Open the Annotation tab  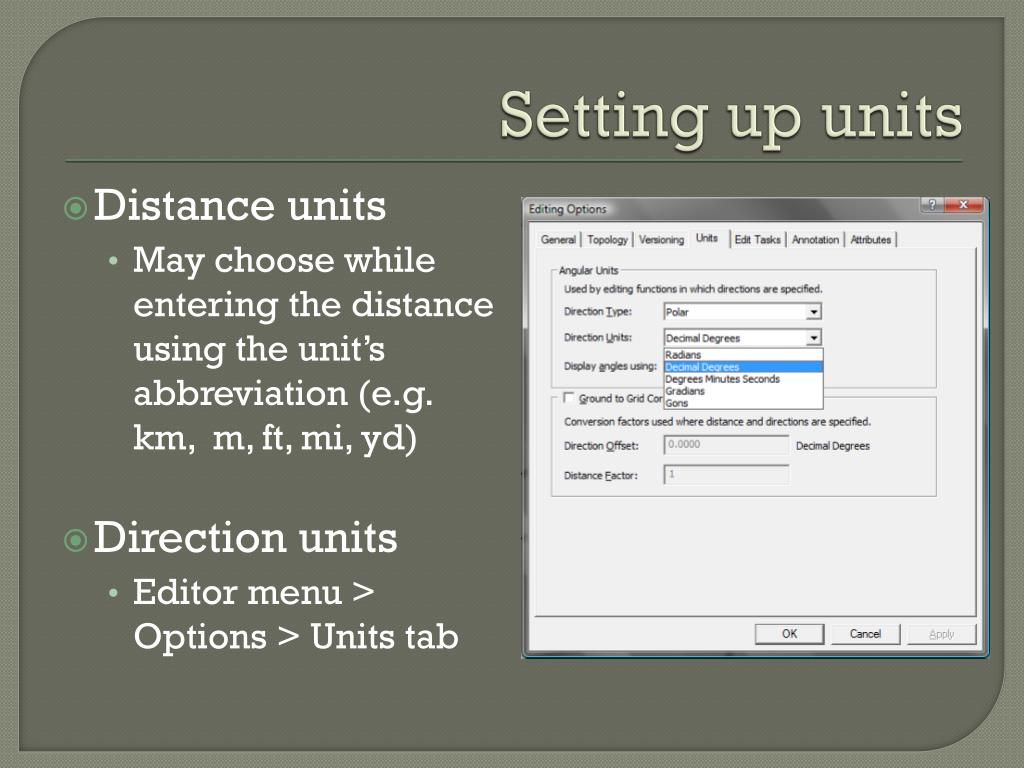815,240
